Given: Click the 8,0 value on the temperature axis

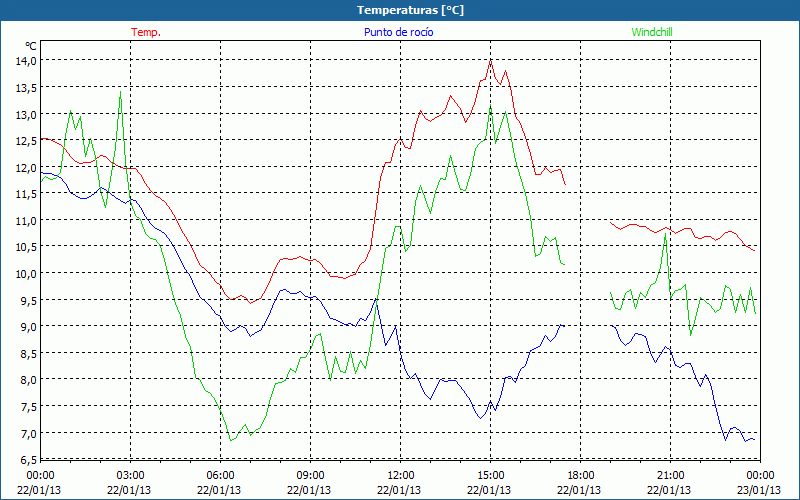Looking at the screenshot, I should [x=29, y=380].
